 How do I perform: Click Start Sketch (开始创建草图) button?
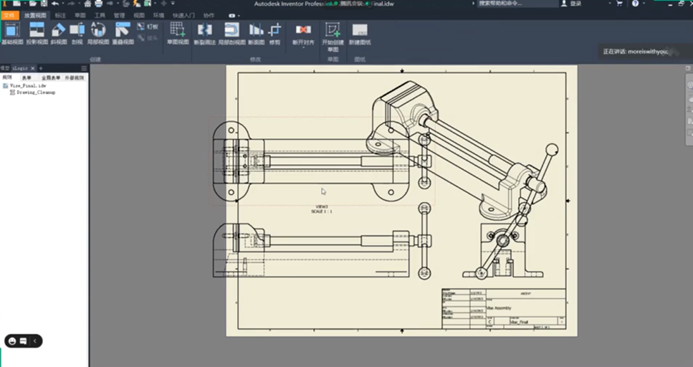[x=333, y=36]
